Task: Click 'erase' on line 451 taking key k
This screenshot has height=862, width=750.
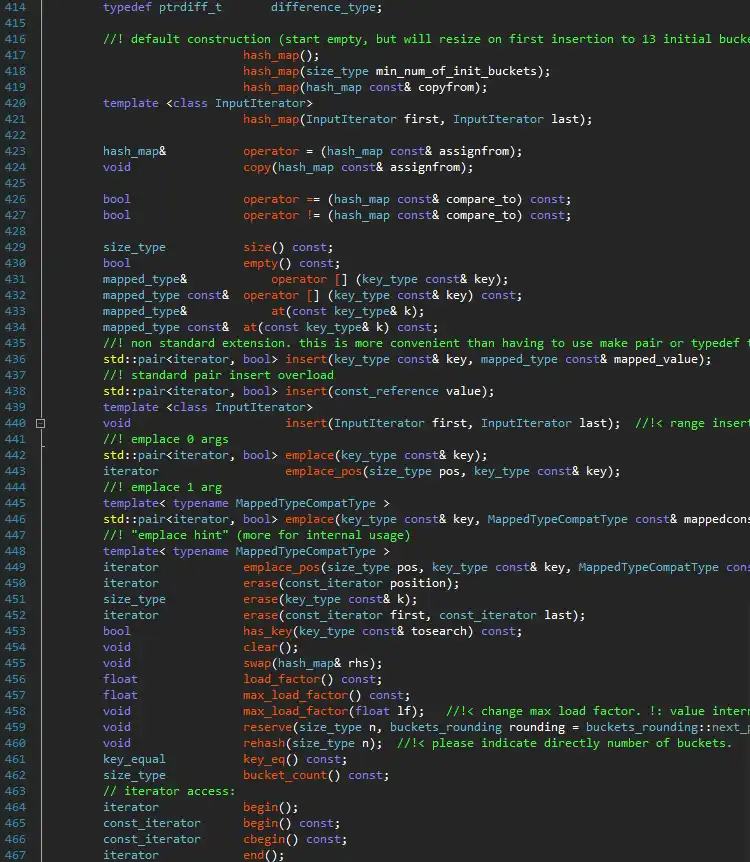Action: 260,599
